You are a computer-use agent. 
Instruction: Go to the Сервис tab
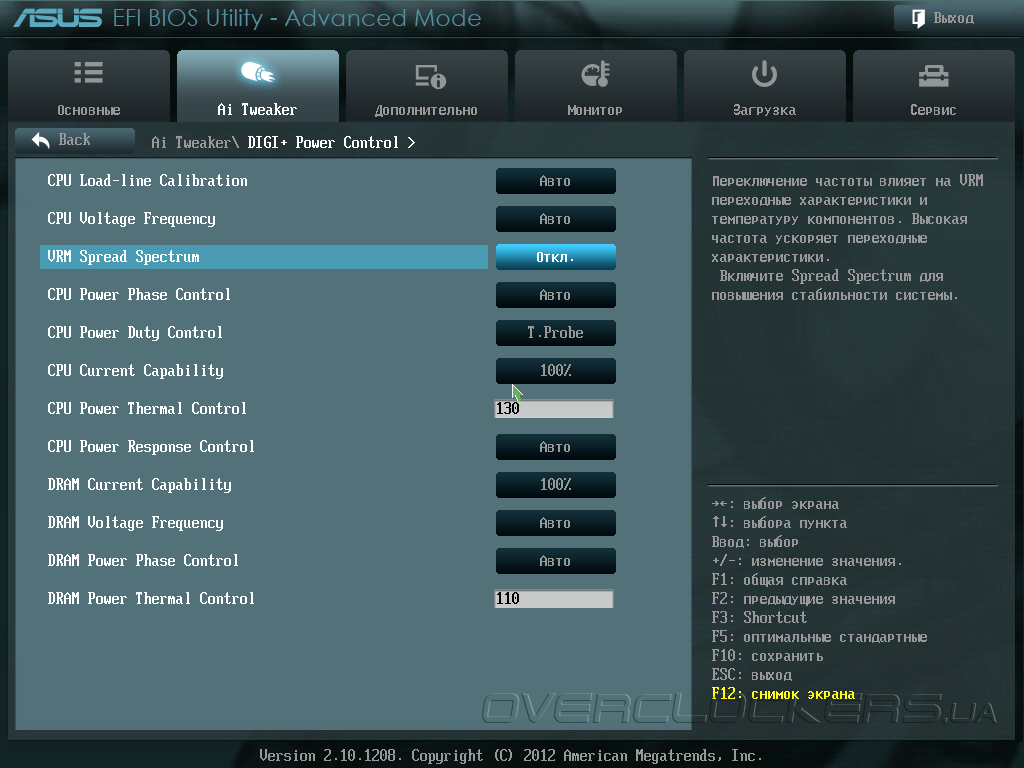click(933, 86)
